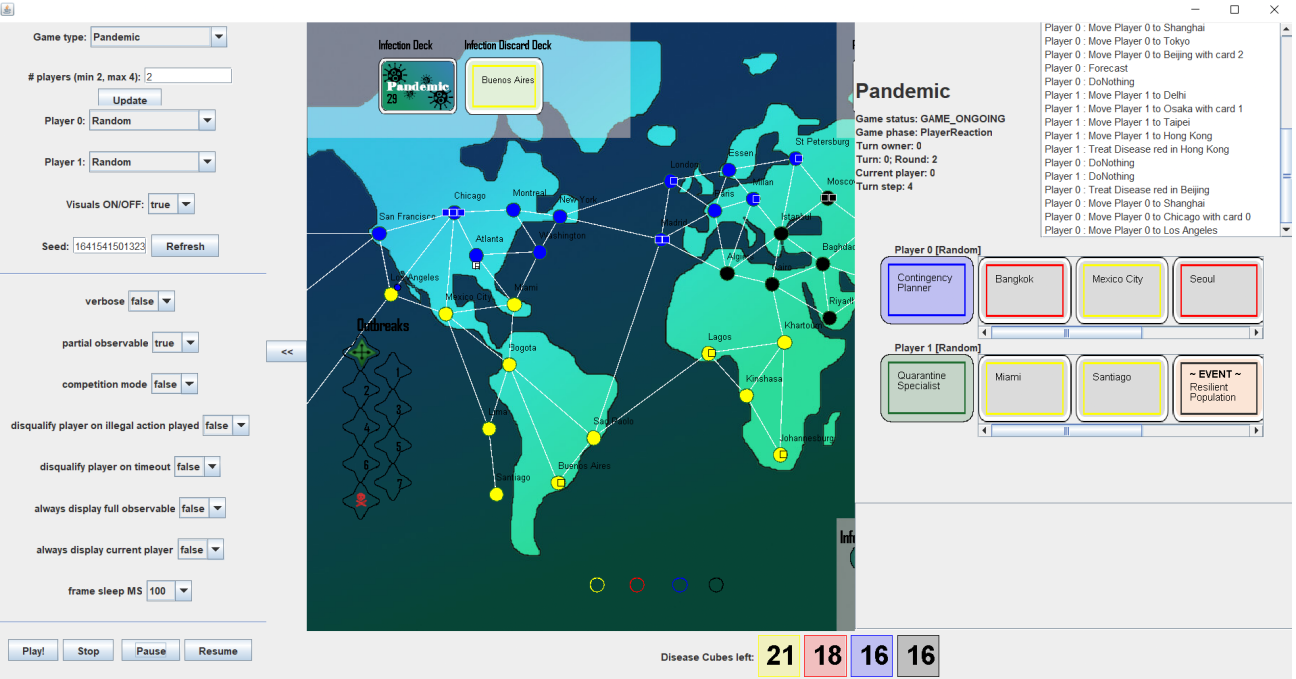Select the St Petersburg city node
This screenshot has width=1296, height=679.
796,158
